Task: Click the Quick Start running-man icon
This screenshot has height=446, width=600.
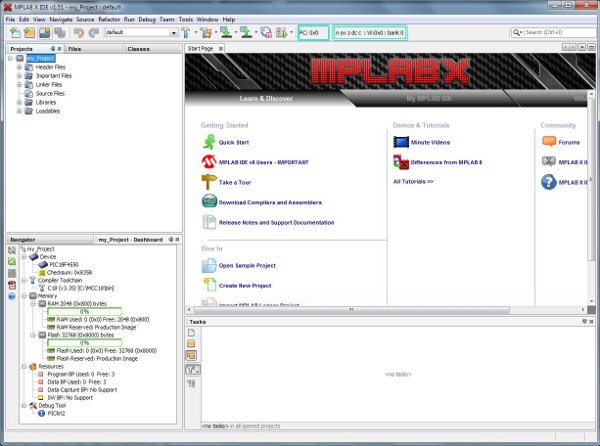Action: 209,142
